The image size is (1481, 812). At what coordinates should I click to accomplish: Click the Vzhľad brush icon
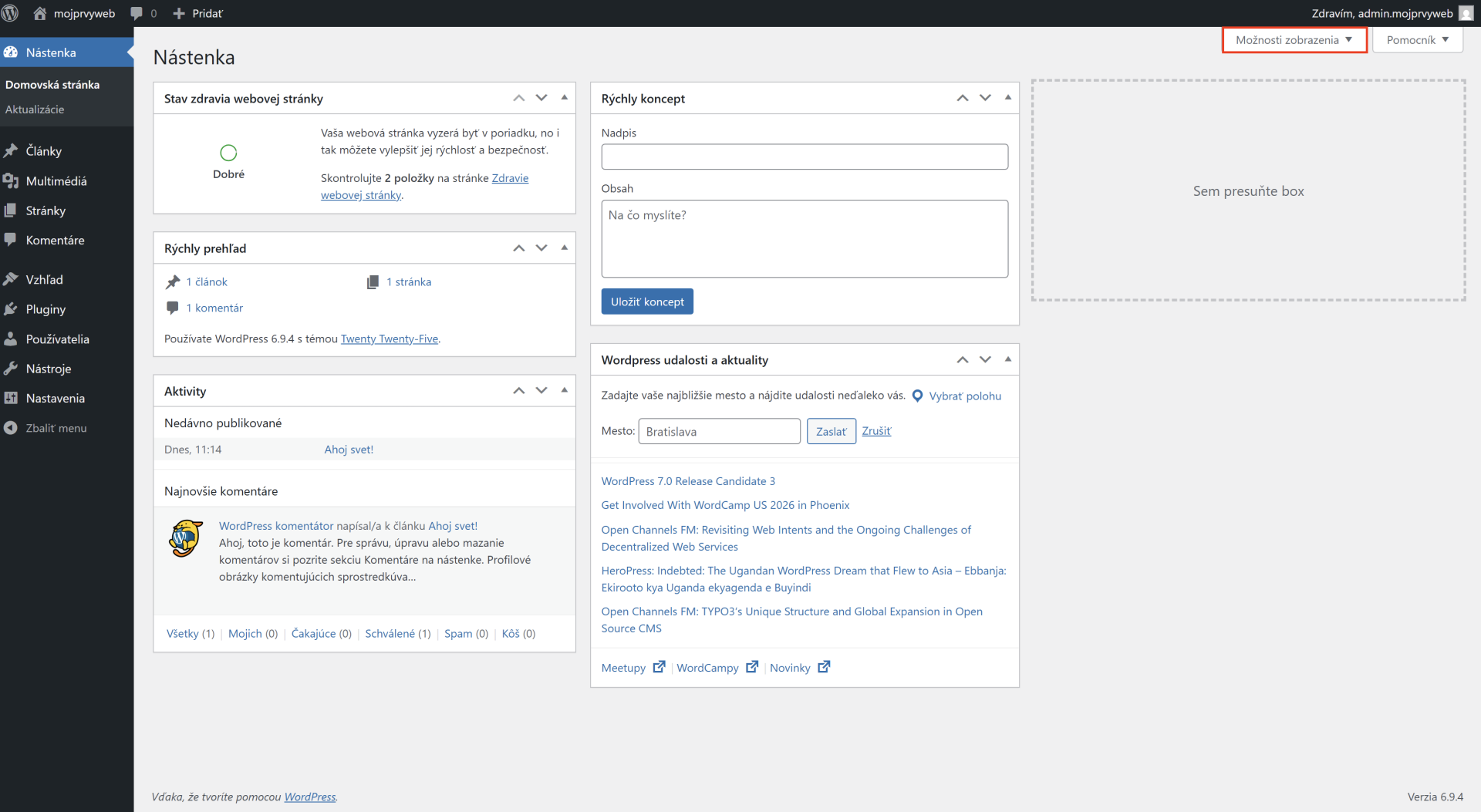[x=11, y=280]
